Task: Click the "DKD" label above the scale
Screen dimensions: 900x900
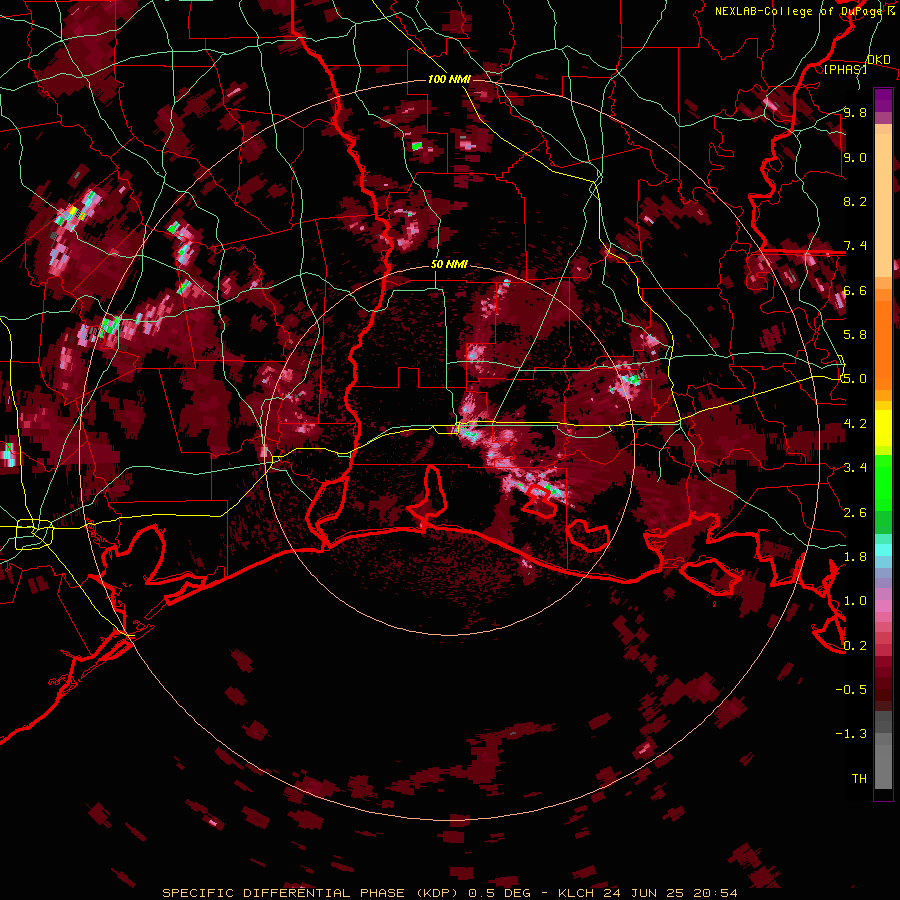Action: (879, 60)
